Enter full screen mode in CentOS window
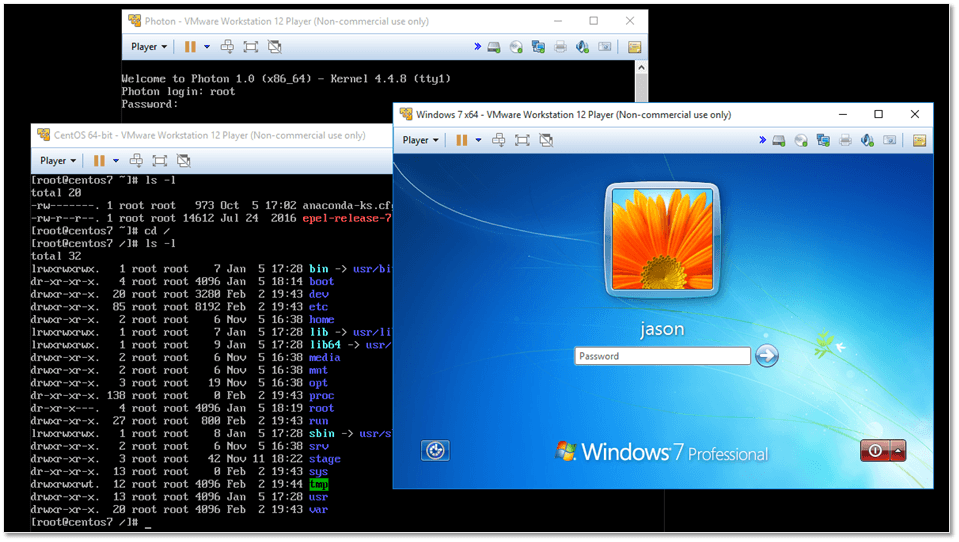 click(x=159, y=160)
